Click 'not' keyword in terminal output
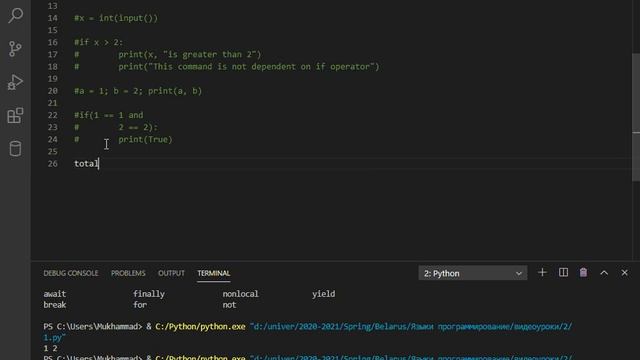640x360 pixels. point(229,305)
